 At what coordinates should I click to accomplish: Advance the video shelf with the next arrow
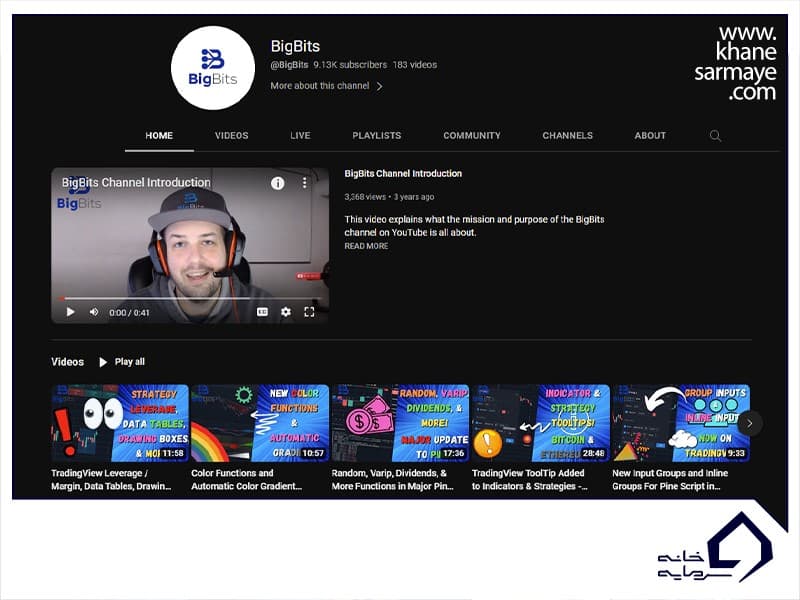click(749, 423)
